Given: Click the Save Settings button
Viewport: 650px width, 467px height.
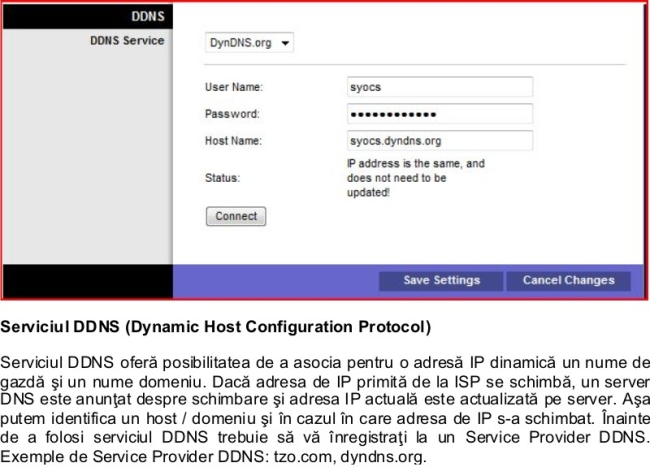Looking at the screenshot, I should coord(441,281).
